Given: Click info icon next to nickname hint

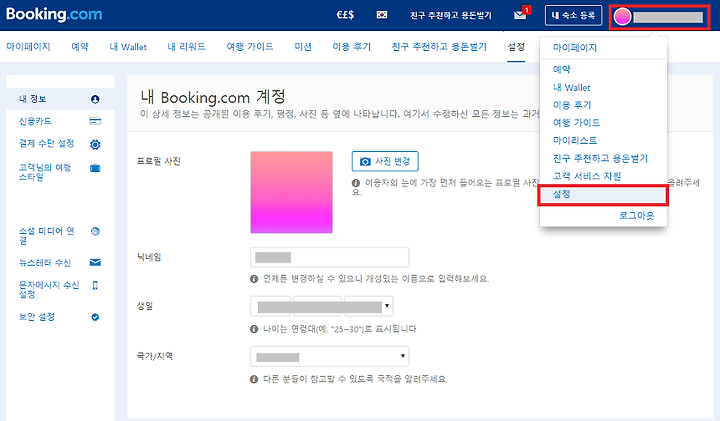Looking at the screenshot, I should click(x=254, y=279).
